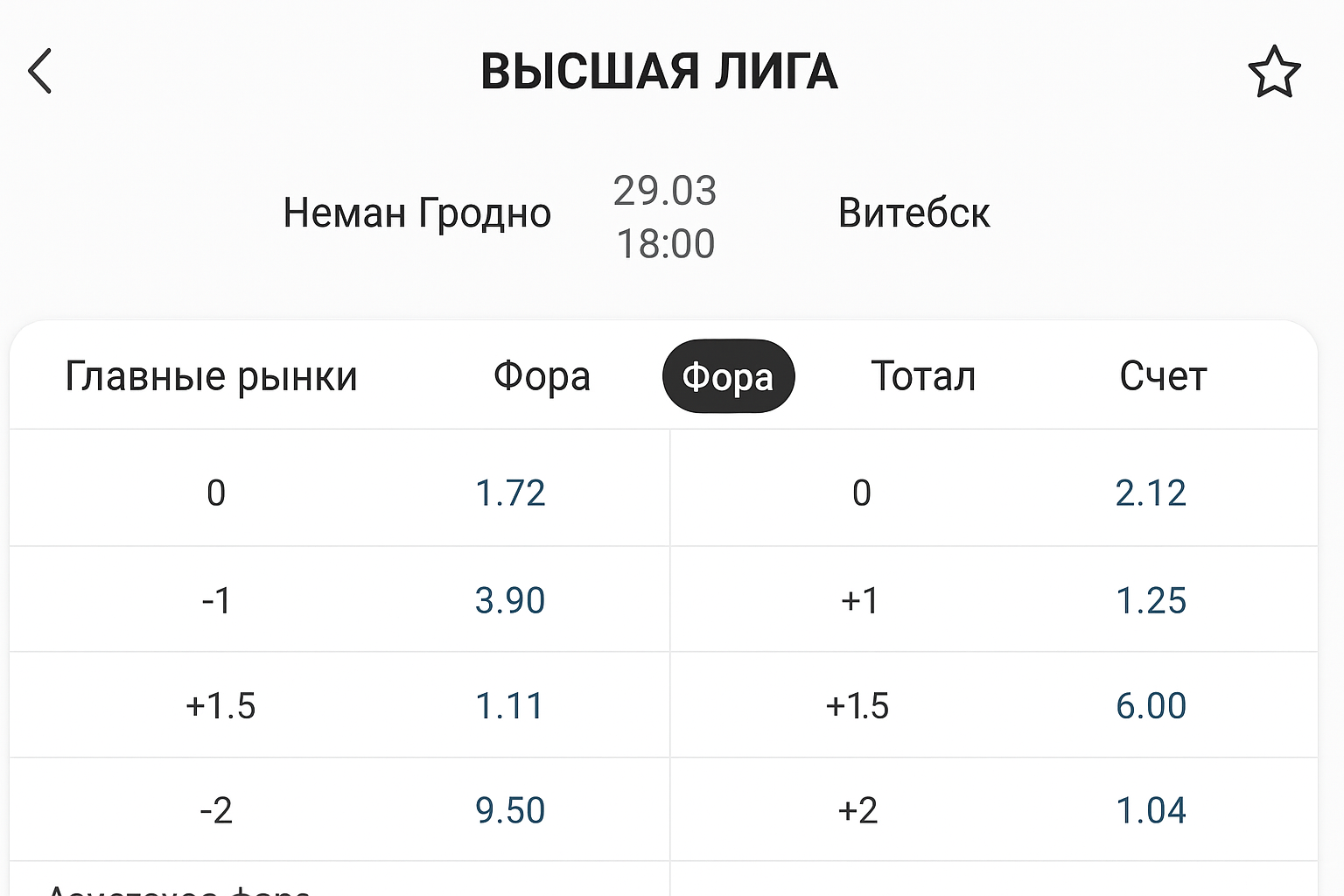
Task: Select the 1.11 odds
Action: pyautogui.click(x=510, y=706)
